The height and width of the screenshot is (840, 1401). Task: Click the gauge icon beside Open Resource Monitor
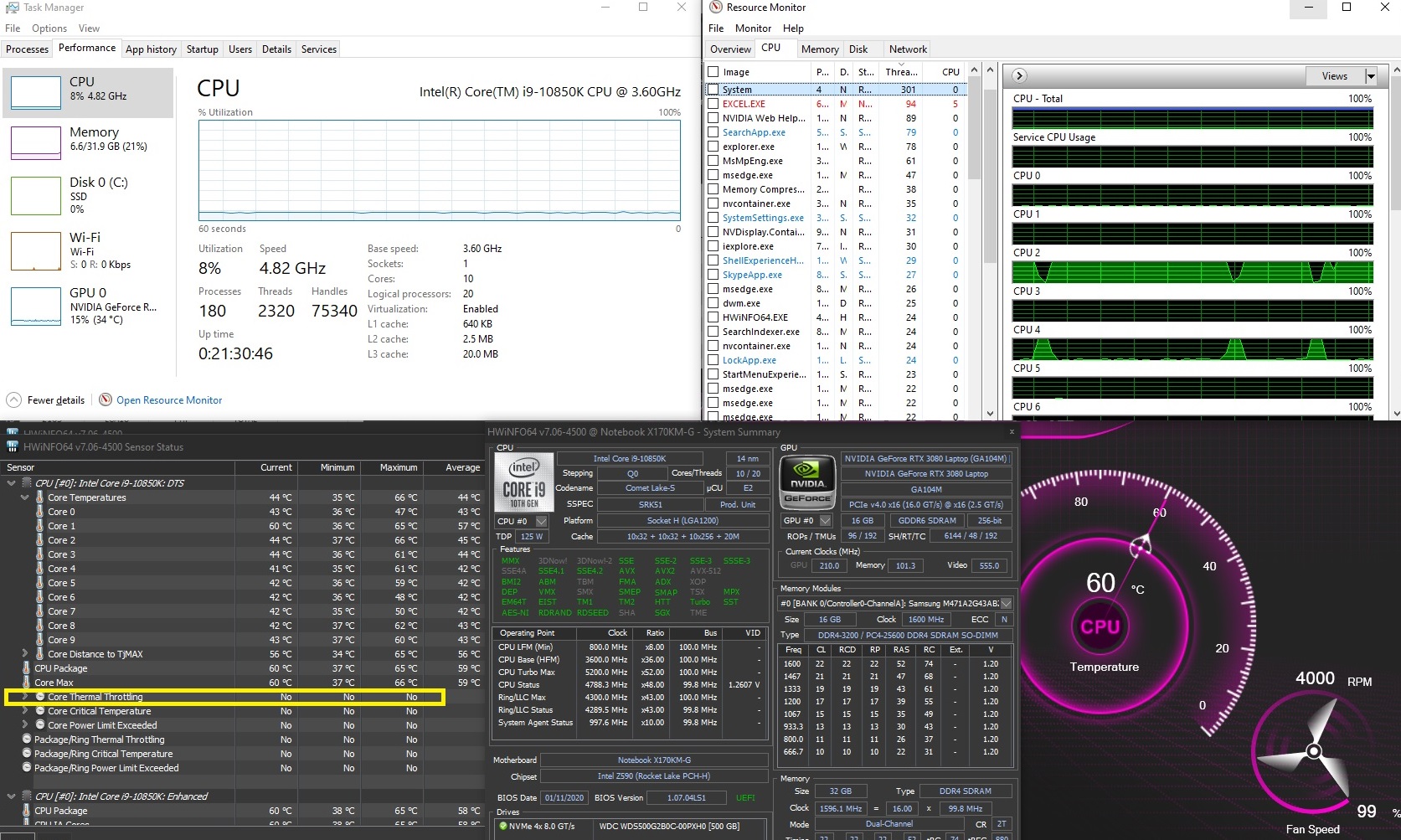point(106,400)
